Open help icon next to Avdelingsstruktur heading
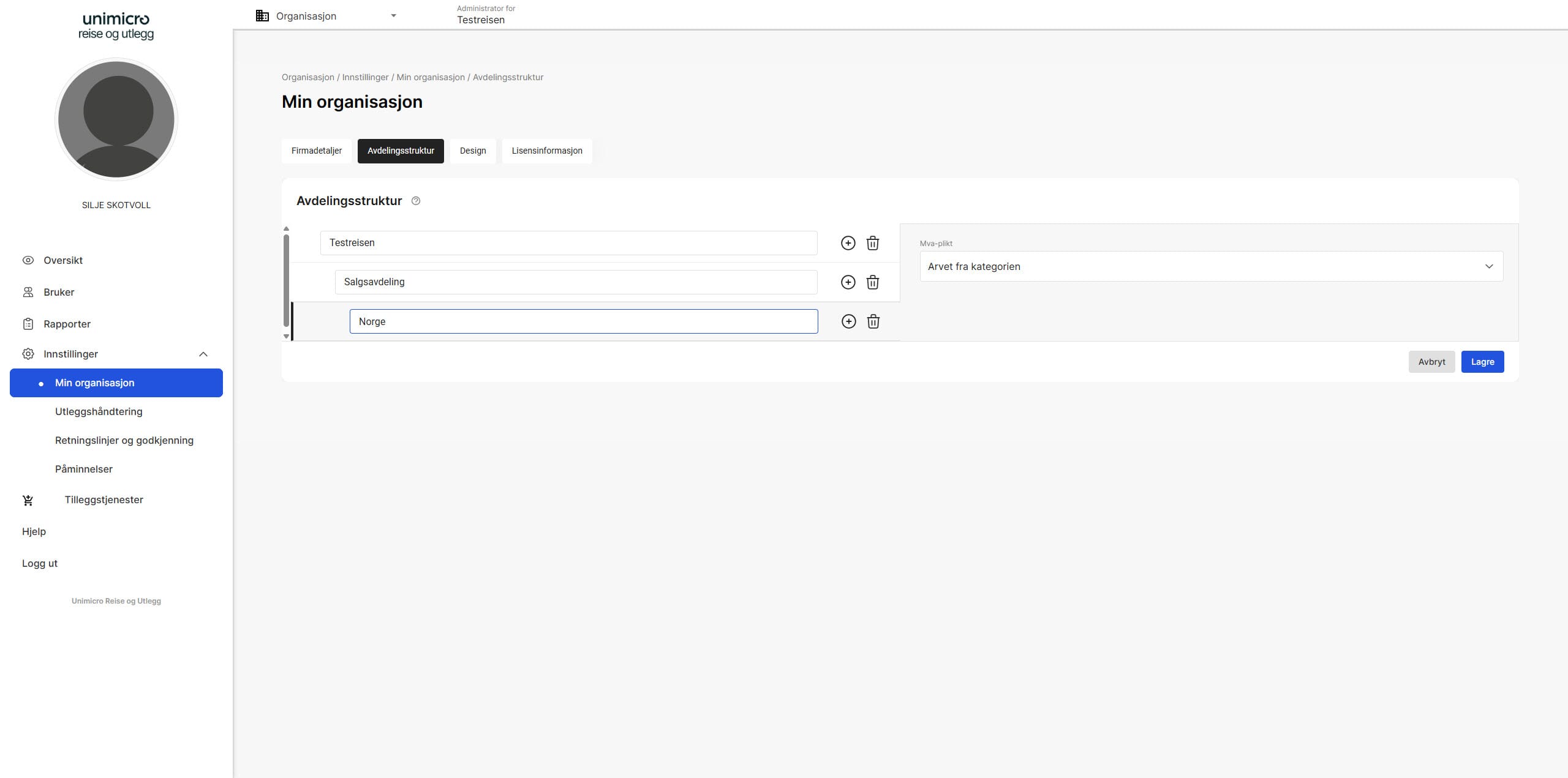 (x=416, y=201)
